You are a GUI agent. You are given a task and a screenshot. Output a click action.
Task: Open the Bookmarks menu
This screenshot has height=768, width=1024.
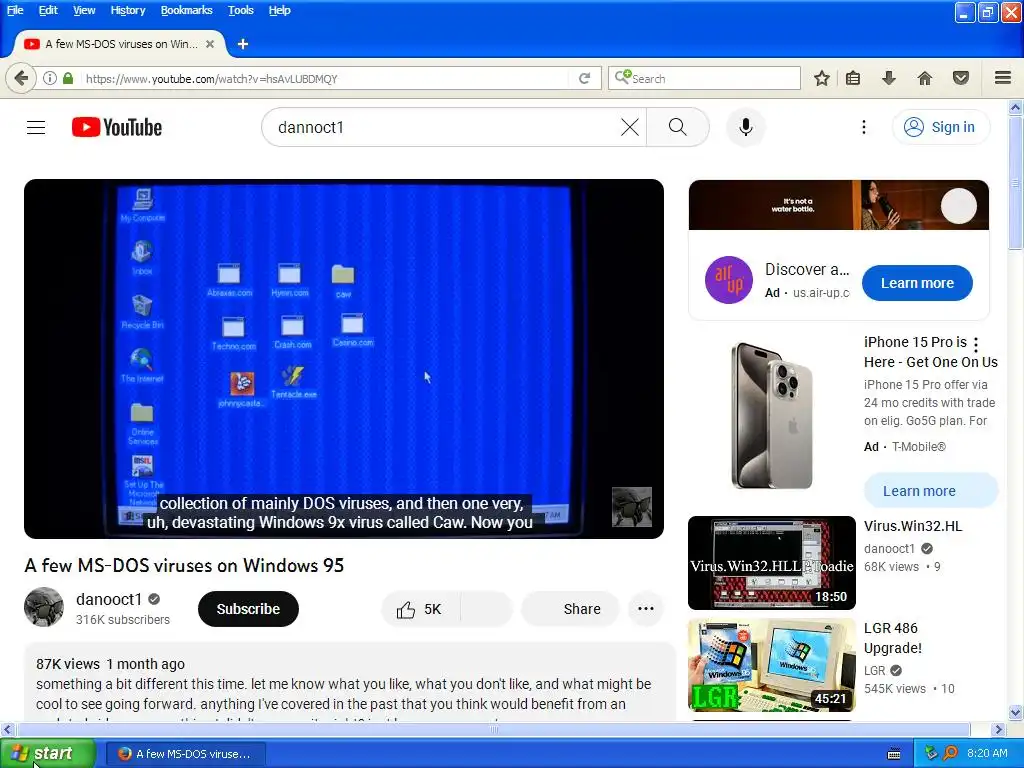click(x=187, y=10)
